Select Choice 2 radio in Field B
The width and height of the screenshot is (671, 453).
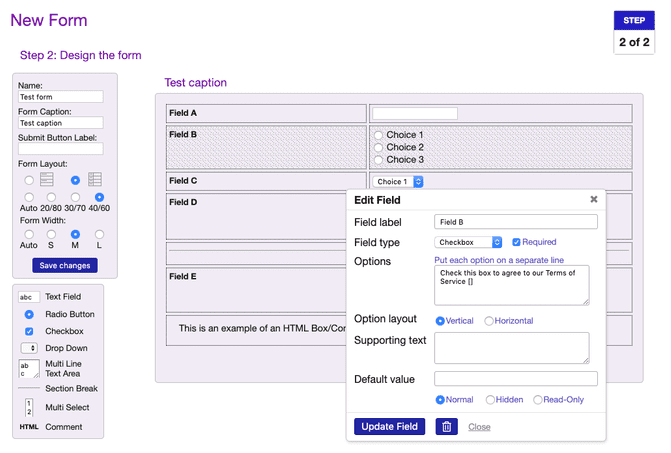[378, 148]
